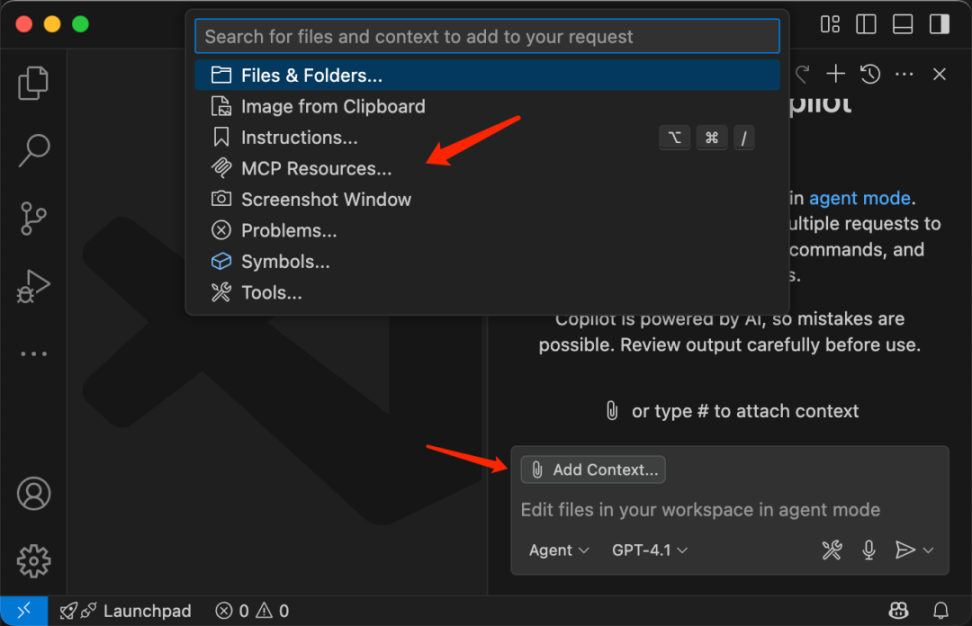This screenshot has height=626, width=972.
Task: Show chat history with the clock icon
Action: tap(870, 74)
